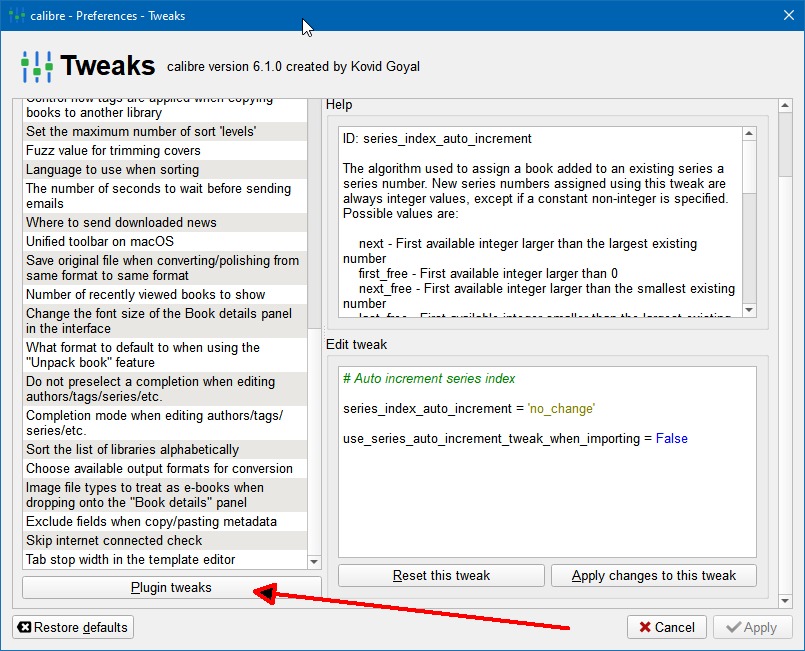Select 'Set the maximum number of sort levels'

coord(165,131)
